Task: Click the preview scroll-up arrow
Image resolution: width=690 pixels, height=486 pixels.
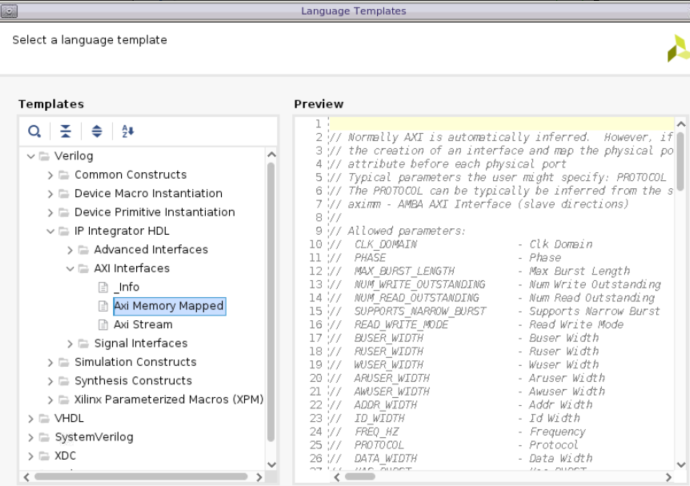Action: pos(681,124)
